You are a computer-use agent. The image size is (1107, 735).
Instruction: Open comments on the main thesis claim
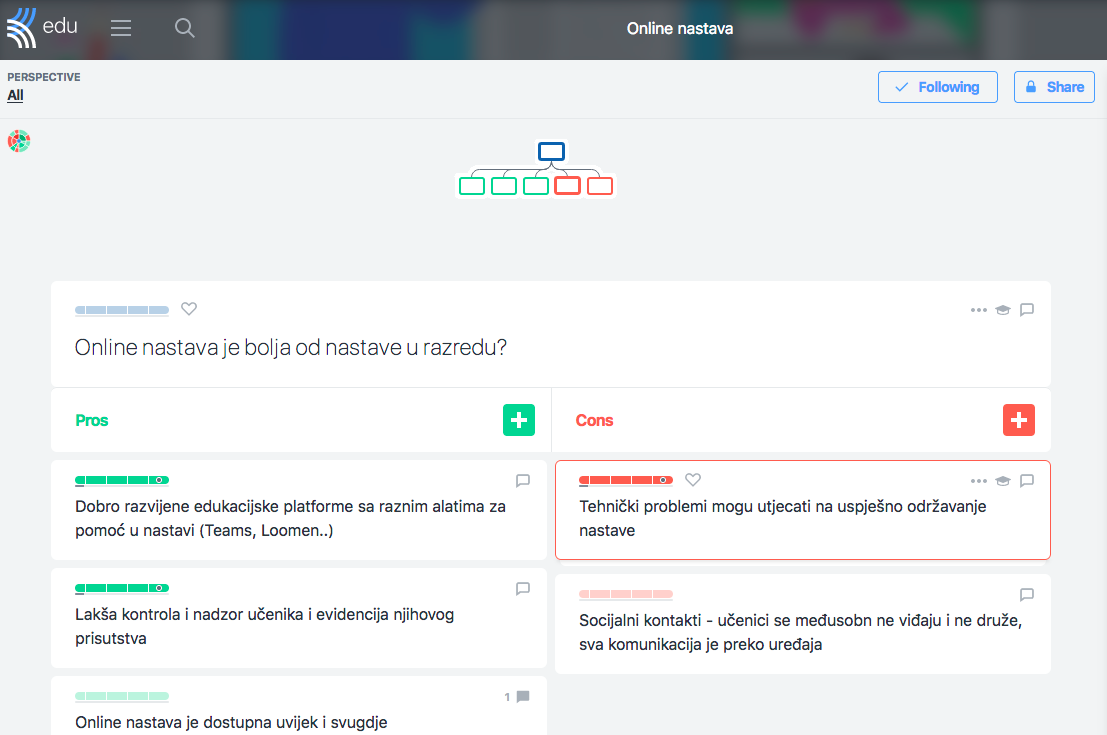tap(1026, 310)
